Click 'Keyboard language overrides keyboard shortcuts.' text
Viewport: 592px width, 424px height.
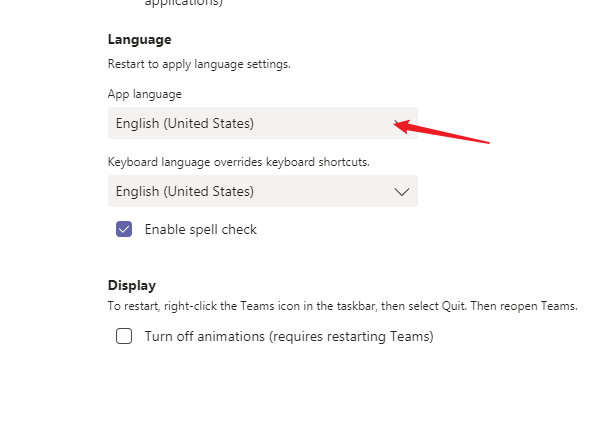pyautogui.click(x=239, y=162)
